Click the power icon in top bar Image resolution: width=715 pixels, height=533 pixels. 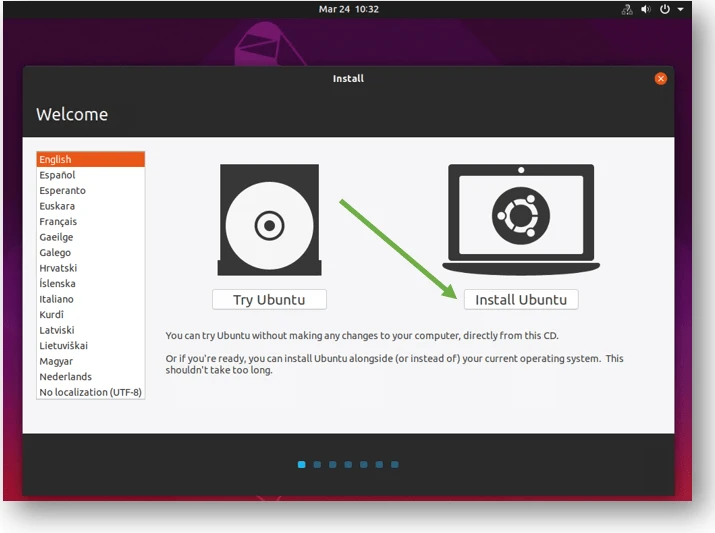point(665,9)
